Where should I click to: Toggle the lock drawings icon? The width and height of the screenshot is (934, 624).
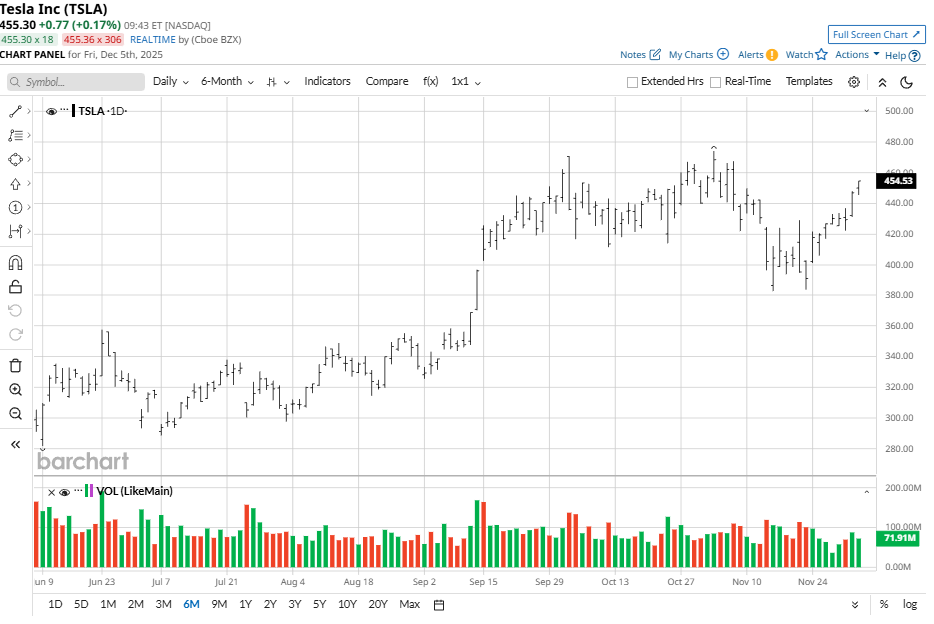click(x=15, y=287)
